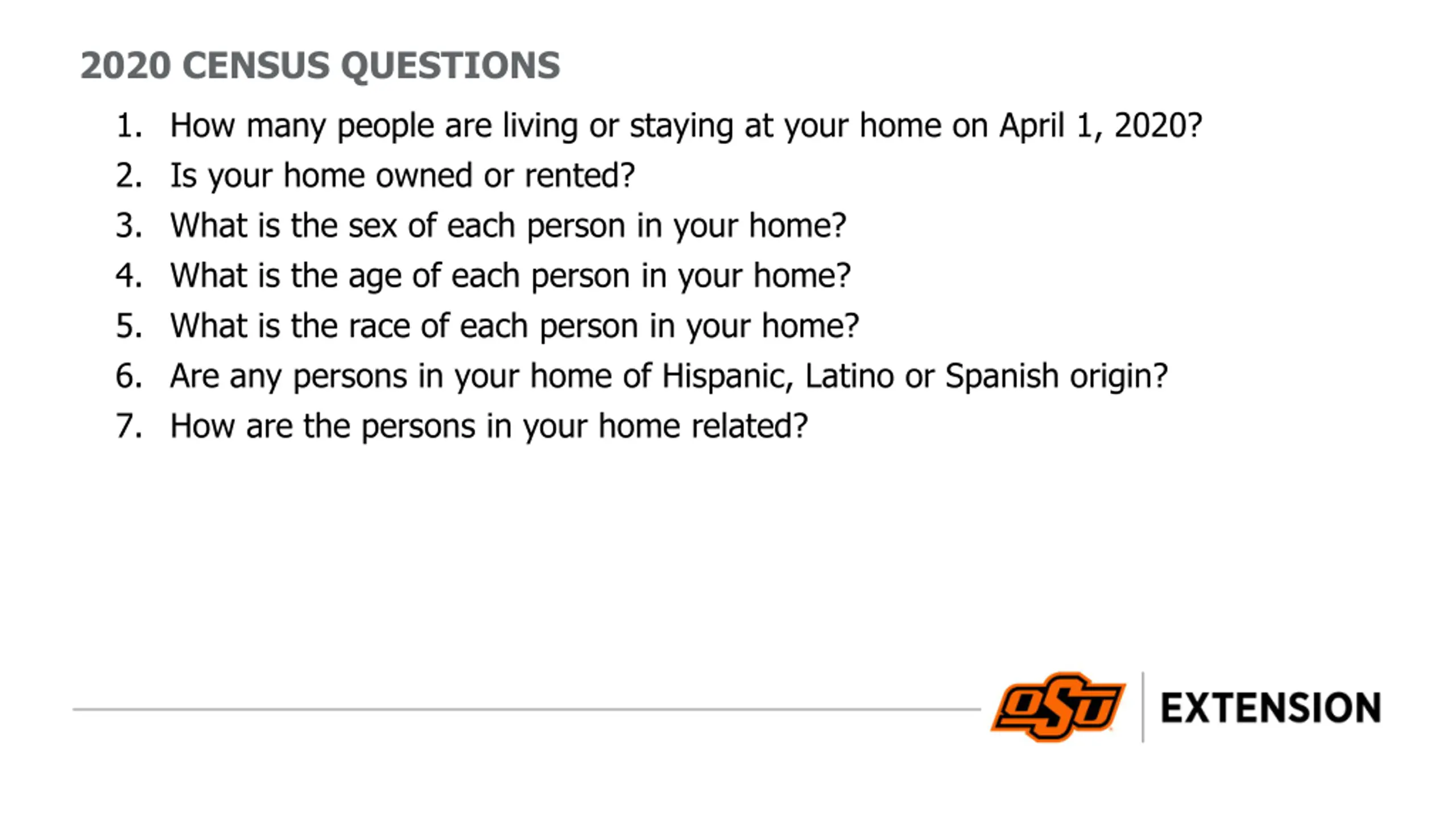Click the orange OSU logo

1058,707
